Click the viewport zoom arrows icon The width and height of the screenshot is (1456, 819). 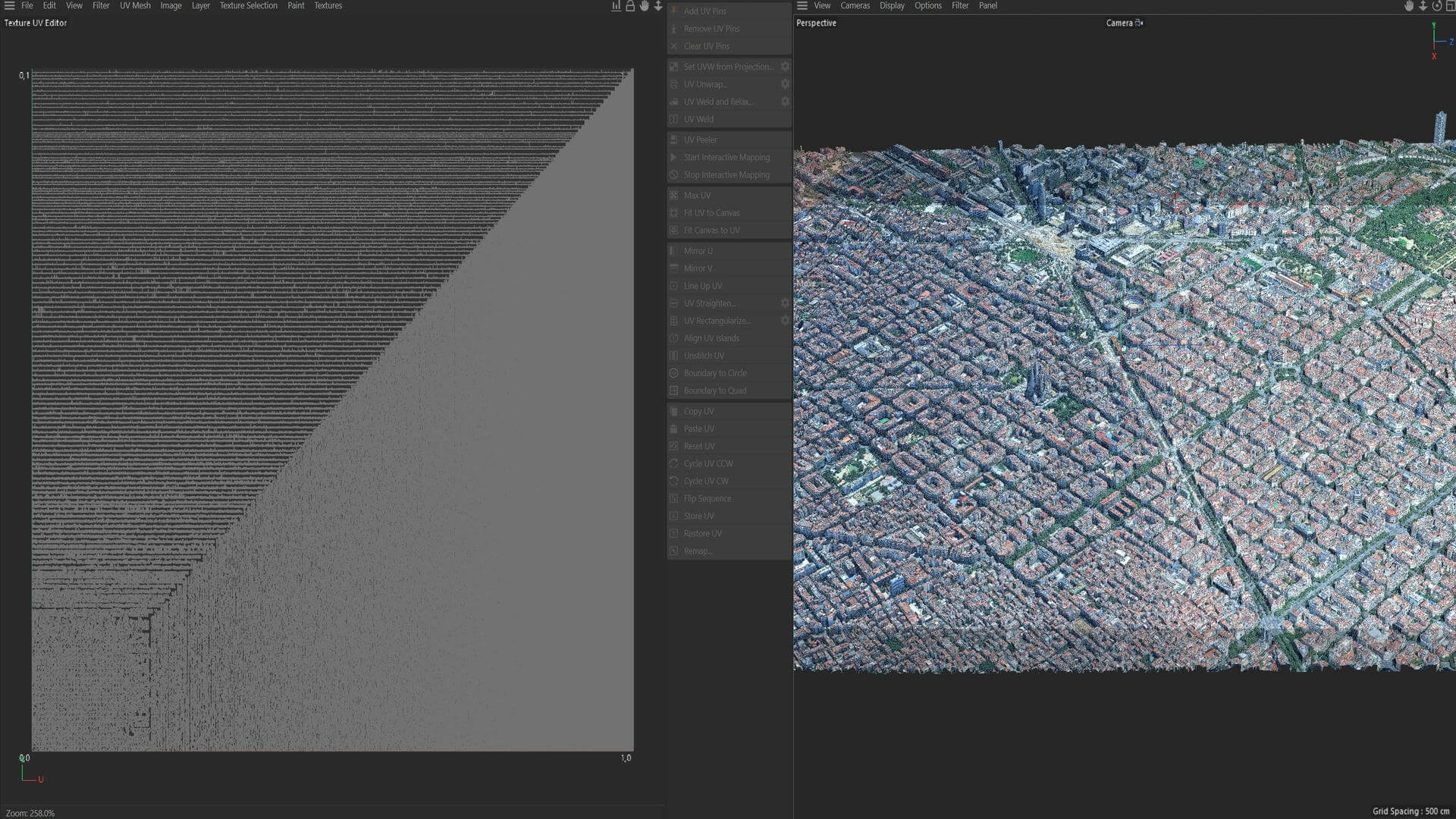click(x=1423, y=5)
